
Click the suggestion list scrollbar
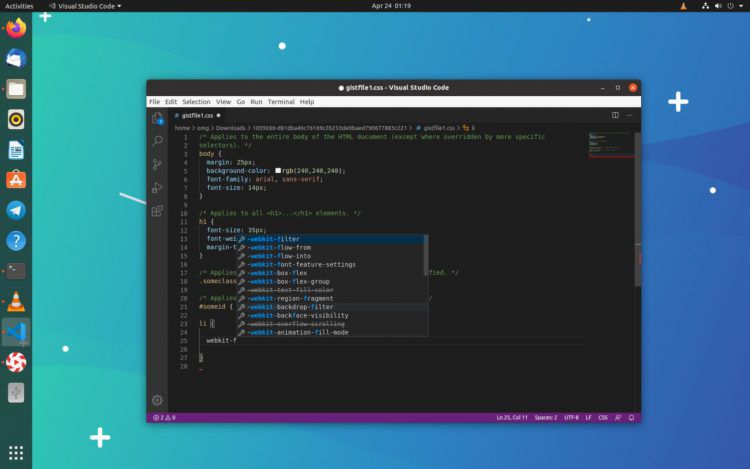(x=426, y=255)
